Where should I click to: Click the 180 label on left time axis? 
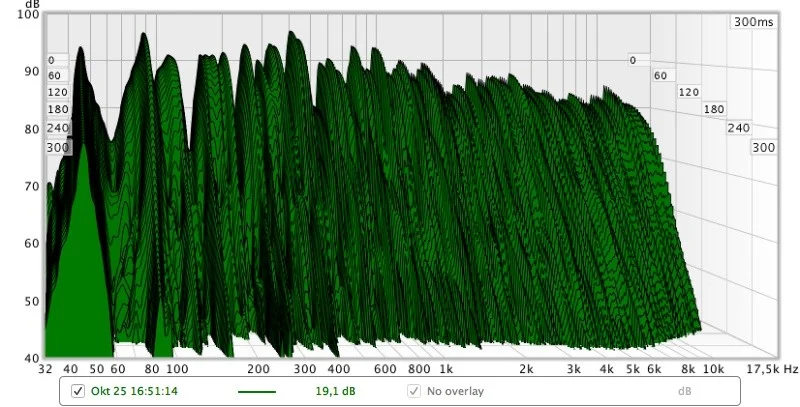(58, 109)
